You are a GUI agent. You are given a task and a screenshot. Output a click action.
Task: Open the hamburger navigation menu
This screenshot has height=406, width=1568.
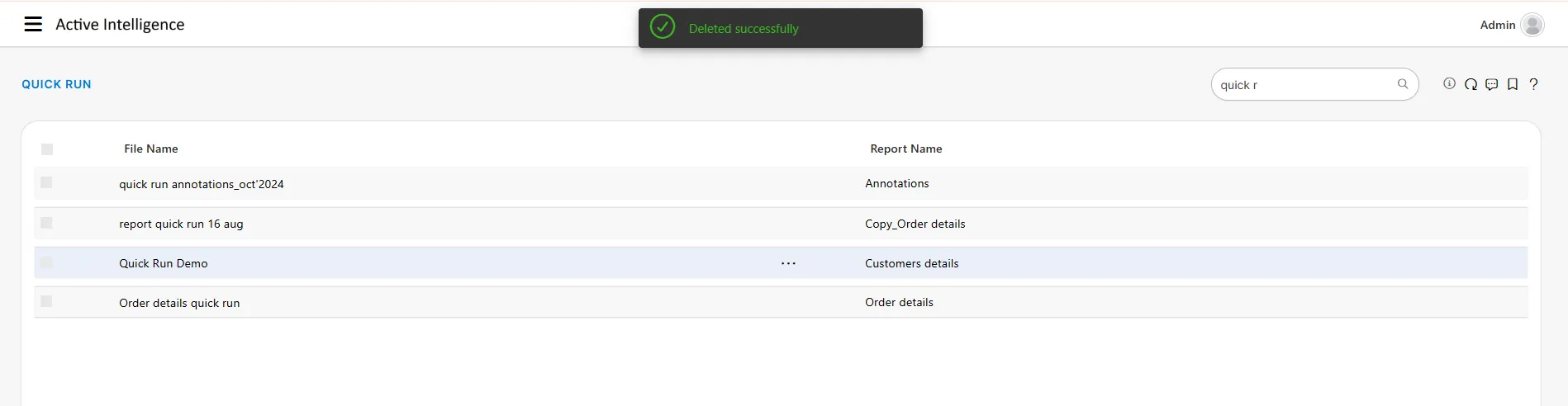click(x=33, y=24)
